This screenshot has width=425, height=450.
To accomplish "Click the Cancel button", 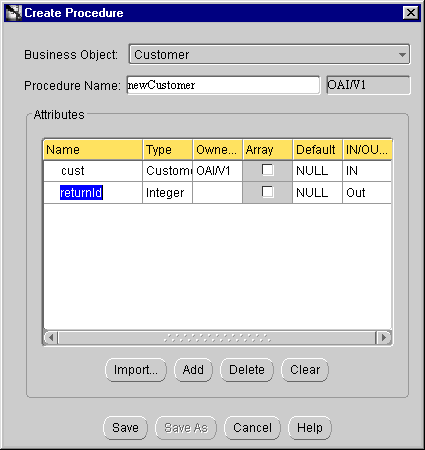I will pyautogui.click(x=252, y=428).
